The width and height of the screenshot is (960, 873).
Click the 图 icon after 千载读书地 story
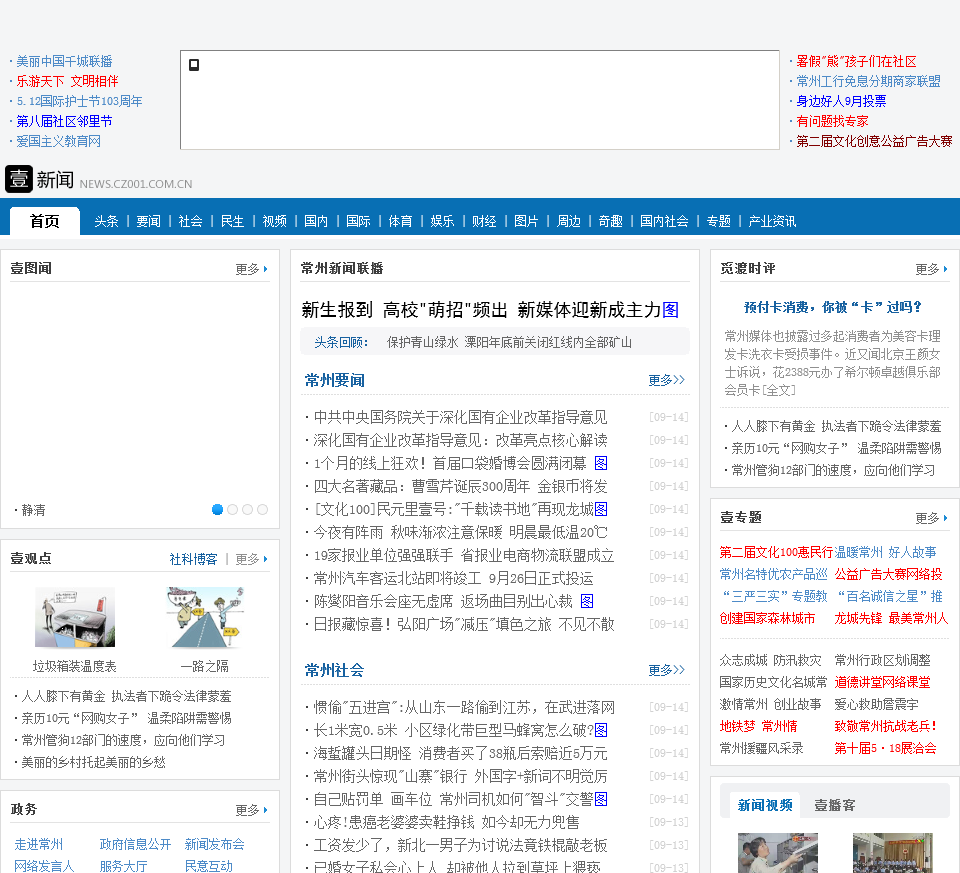coord(601,509)
